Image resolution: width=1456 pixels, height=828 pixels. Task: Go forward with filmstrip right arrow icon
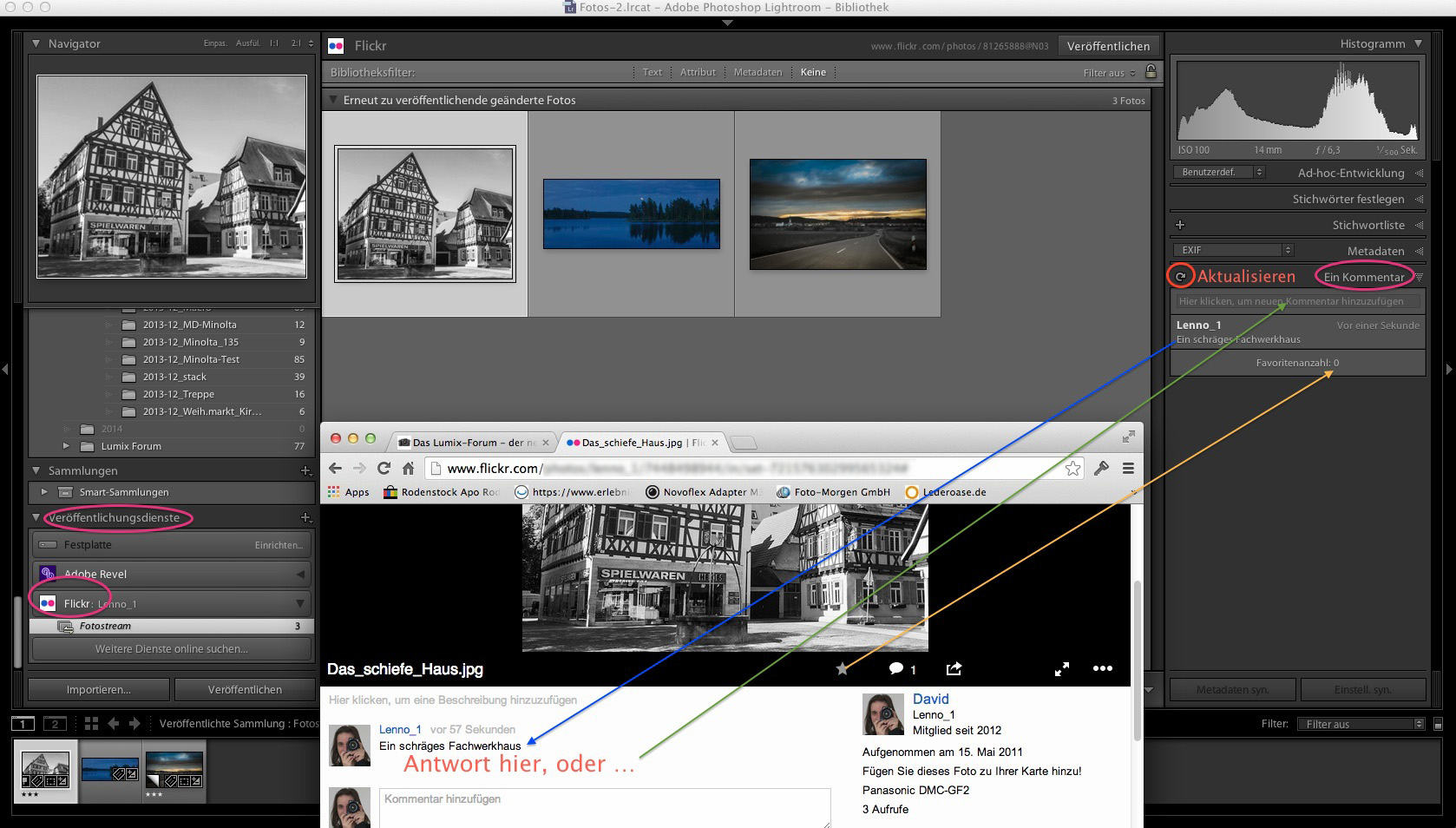pyautogui.click(x=134, y=723)
